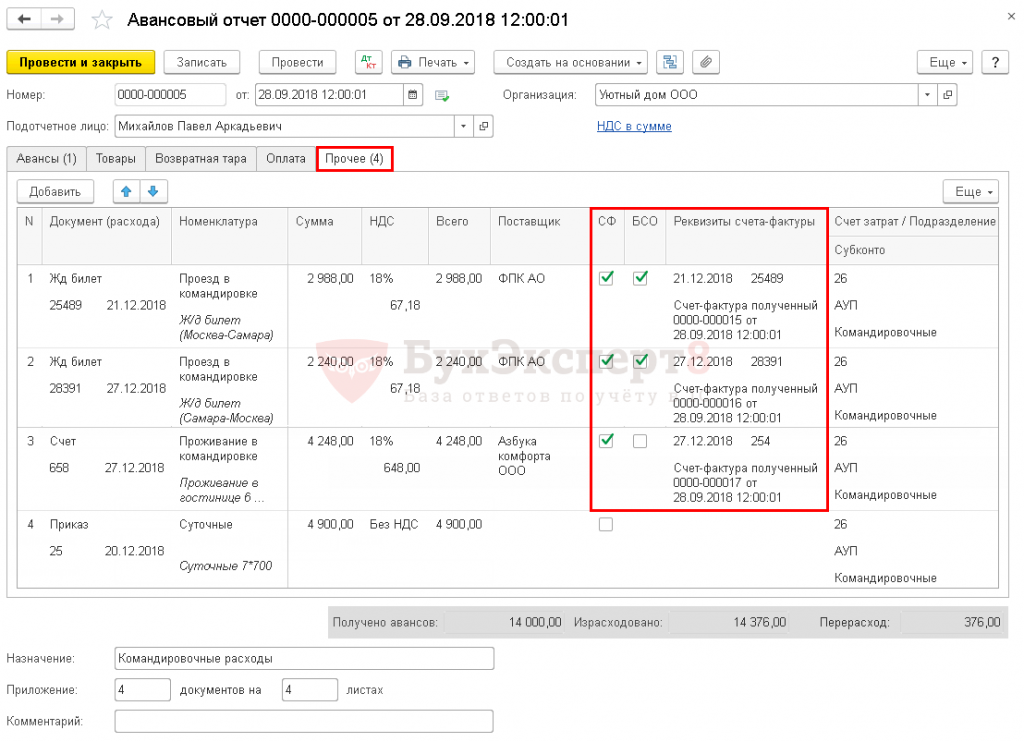Toggle СФ checkbox for Жд билет 25489
The height and width of the screenshot is (742, 1024).
(606, 278)
